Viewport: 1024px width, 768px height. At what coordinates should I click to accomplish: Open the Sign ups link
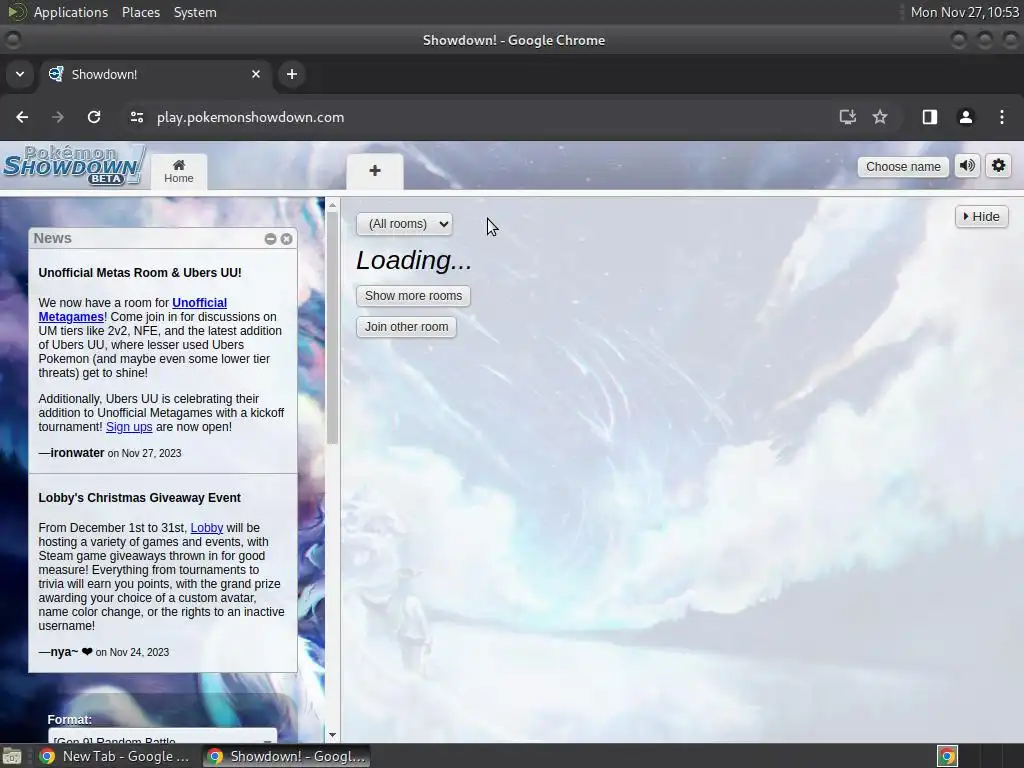pyautogui.click(x=129, y=427)
